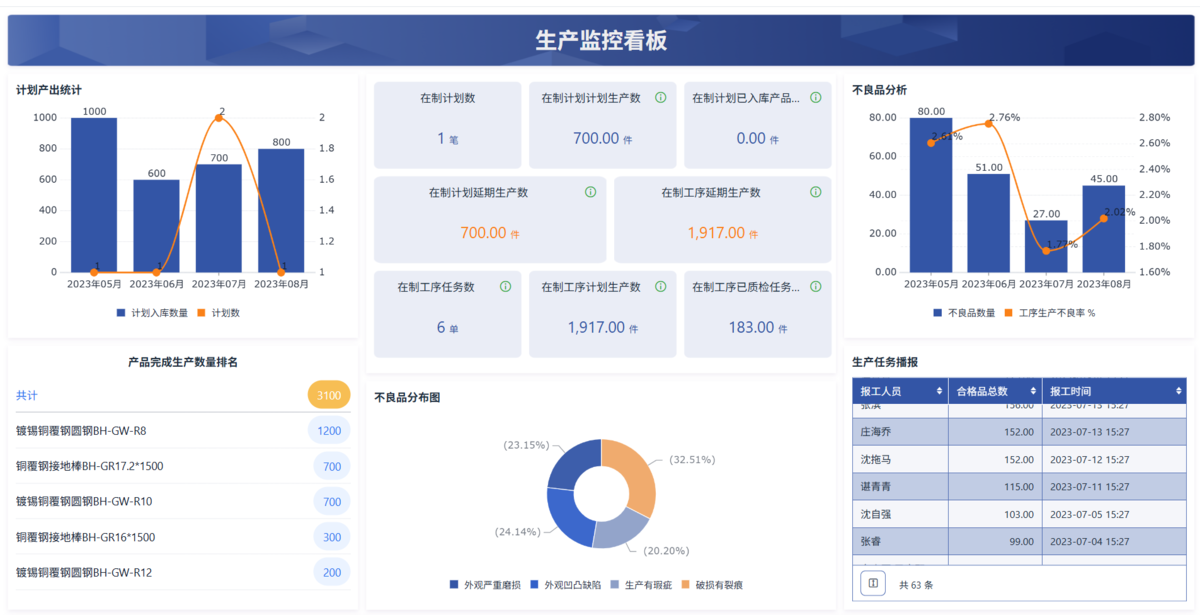Viewport: 1200px width, 615px height.
Task: Click the 在制计划数 card
Action: [x=448, y=125]
